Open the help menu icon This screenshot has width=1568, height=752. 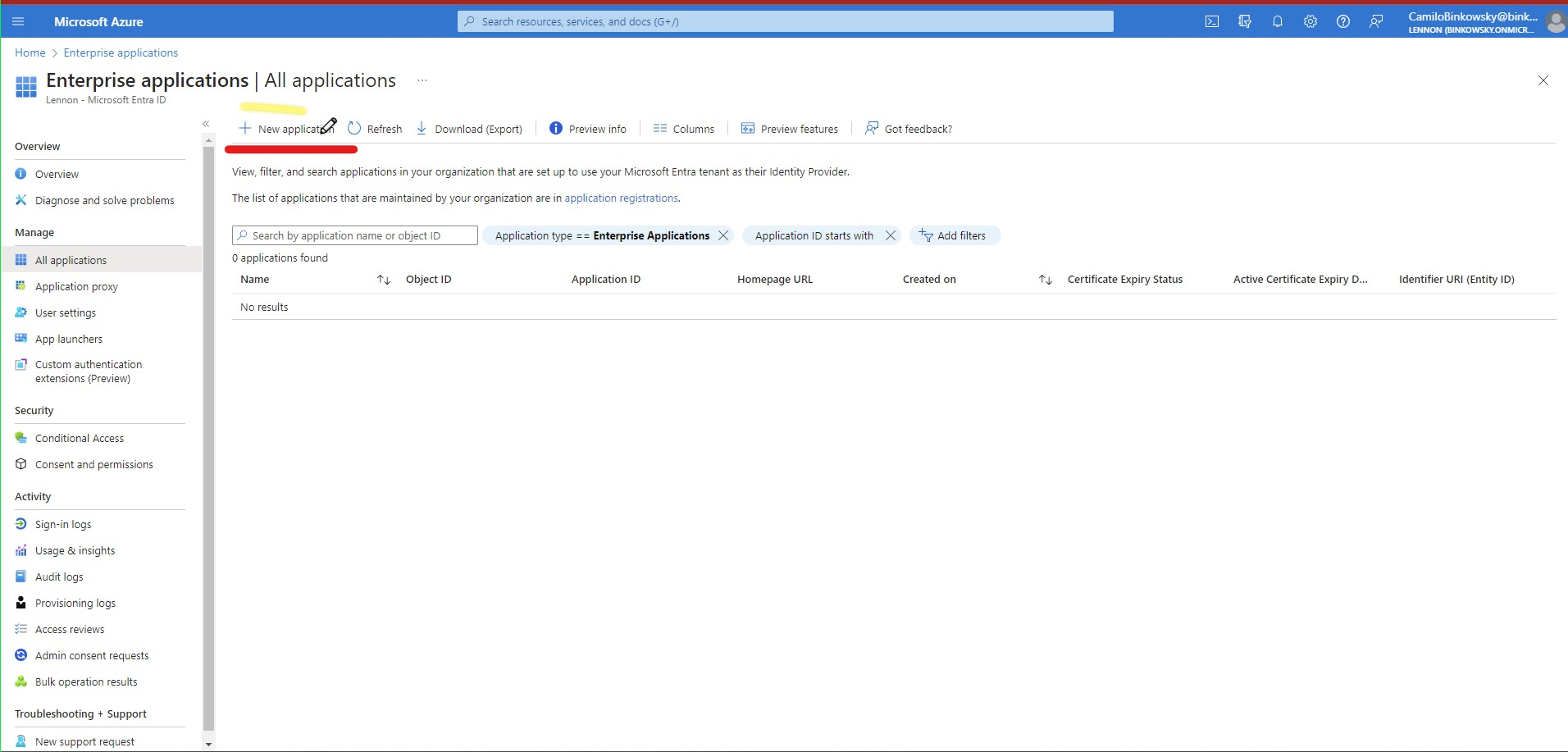pyautogui.click(x=1342, y=21)
